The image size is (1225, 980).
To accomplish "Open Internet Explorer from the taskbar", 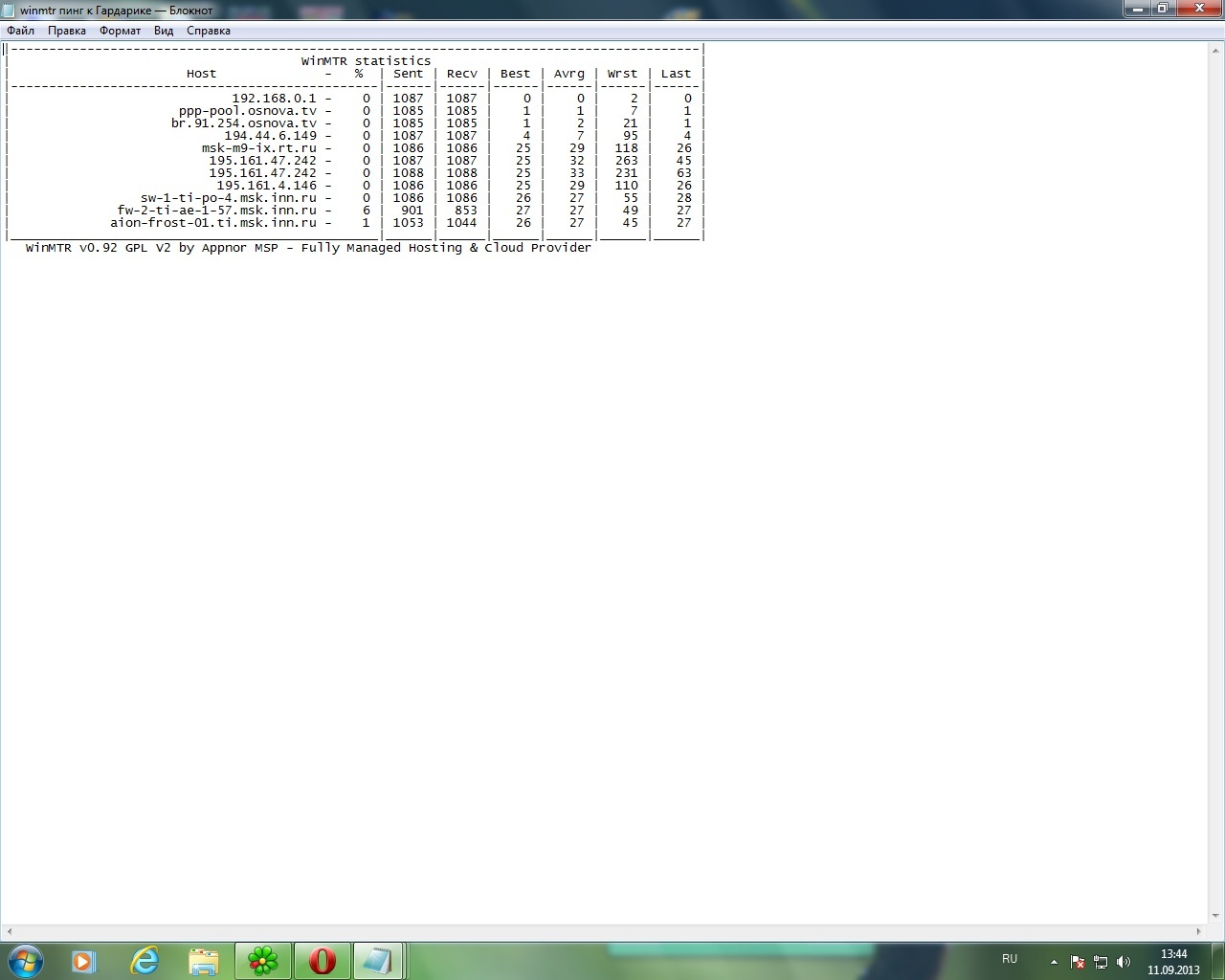I will click(145, 961).
